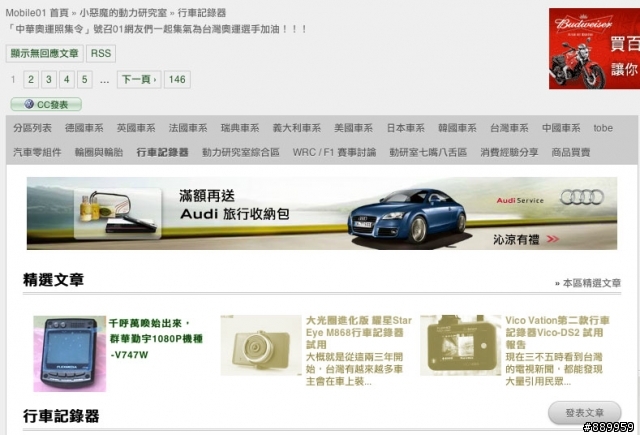
Task: Select WRC / F1 賽事討論 category
Action: (334, 152)
